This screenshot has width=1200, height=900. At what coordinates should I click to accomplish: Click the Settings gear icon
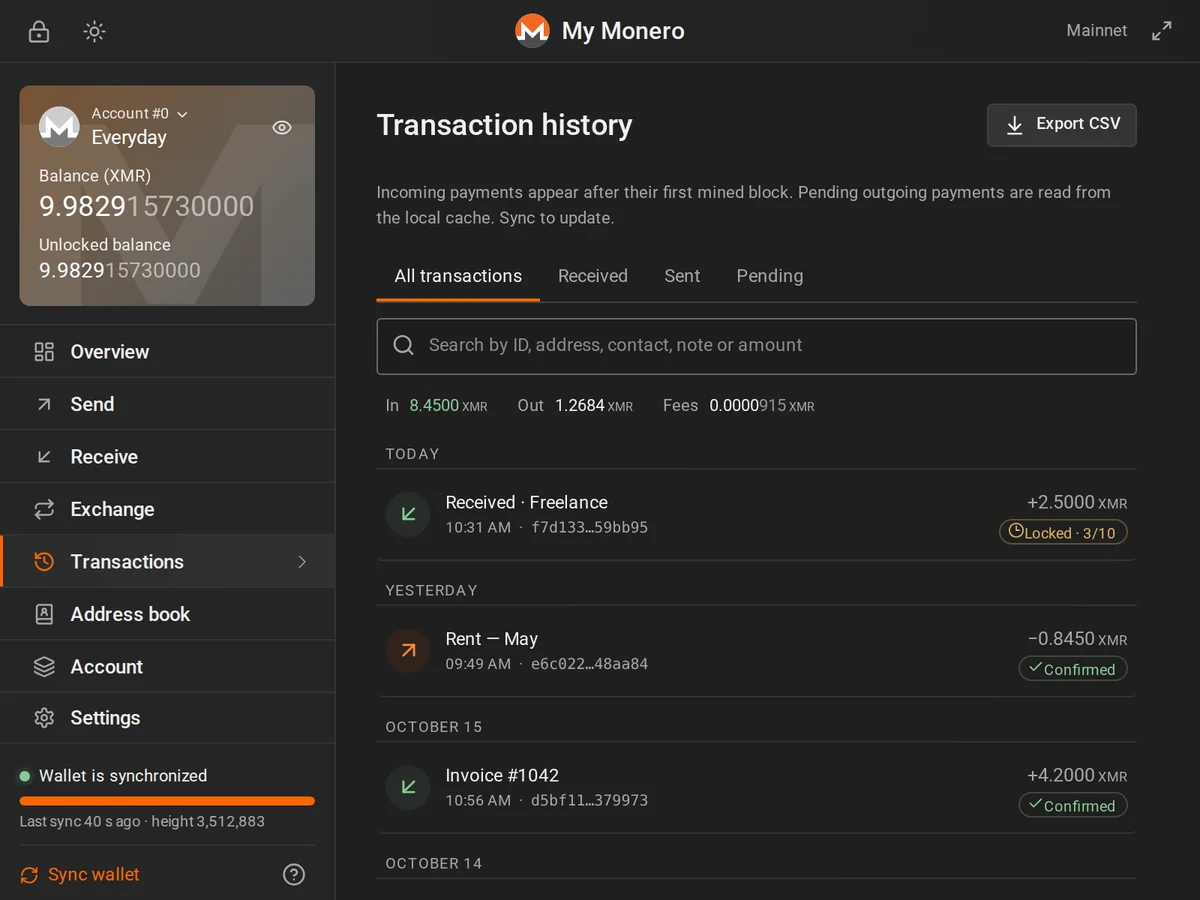[x=44, y=718]
